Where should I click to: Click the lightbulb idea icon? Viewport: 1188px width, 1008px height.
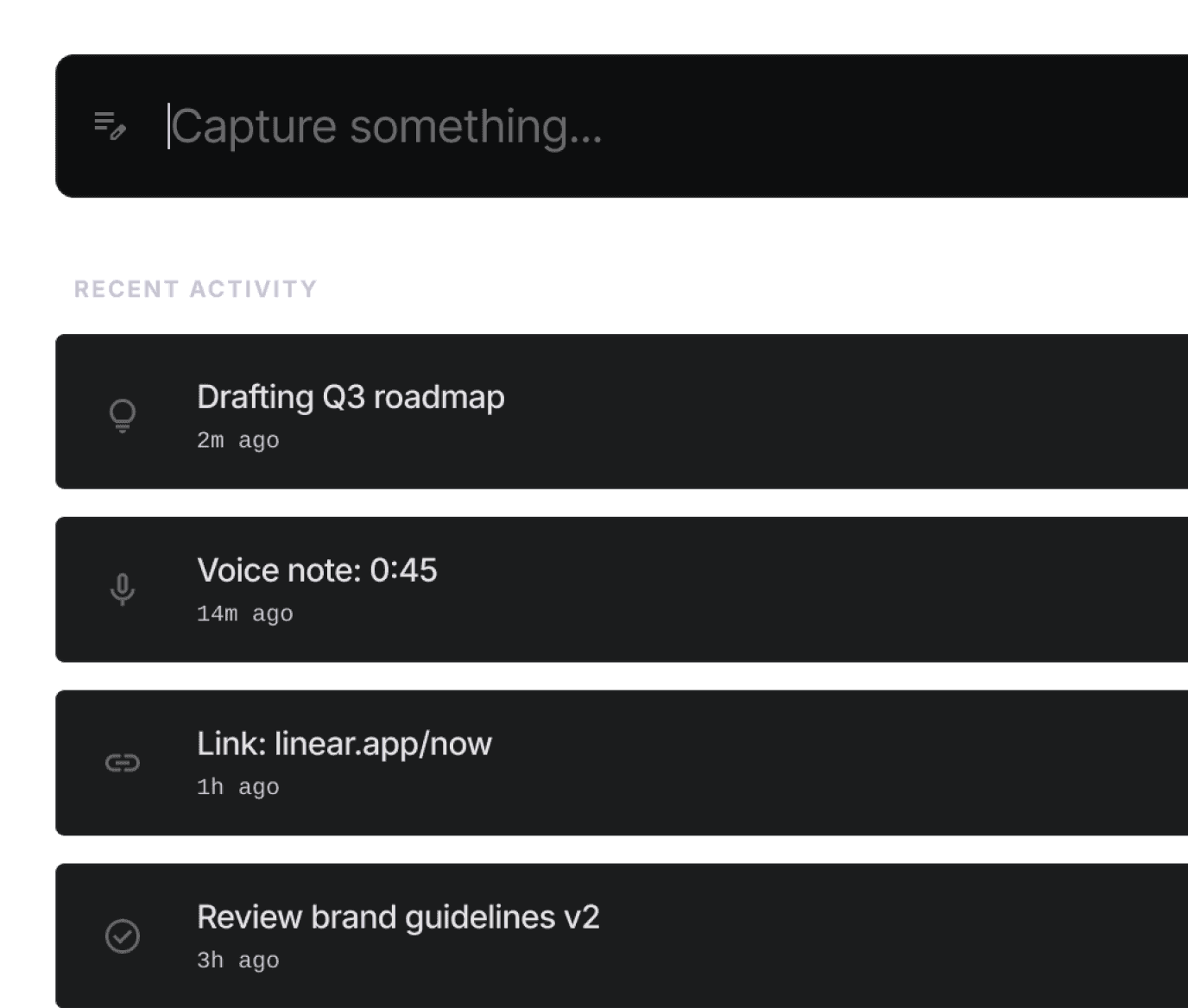123,415
